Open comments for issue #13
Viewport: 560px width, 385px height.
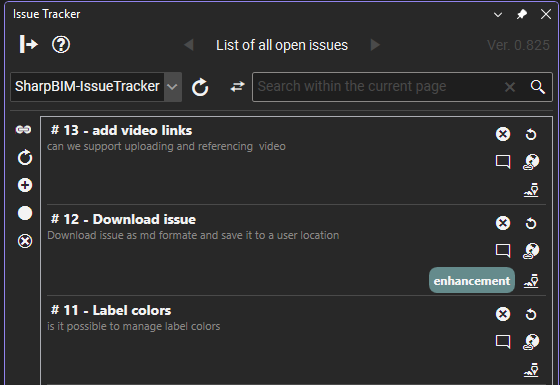coord(503,162)
